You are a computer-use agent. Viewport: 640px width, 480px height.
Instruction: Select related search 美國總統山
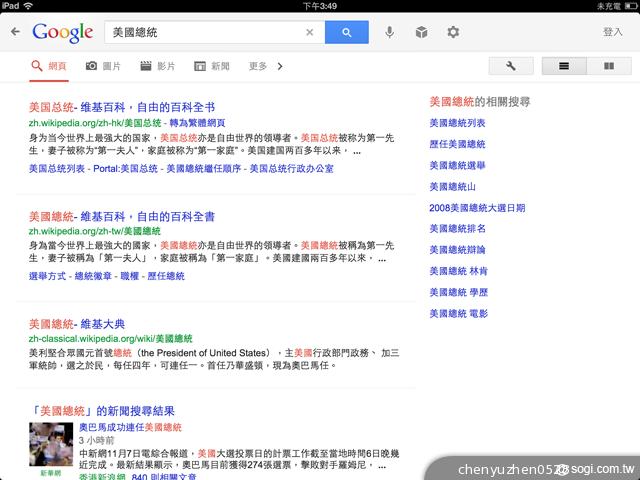coord(452,187)
